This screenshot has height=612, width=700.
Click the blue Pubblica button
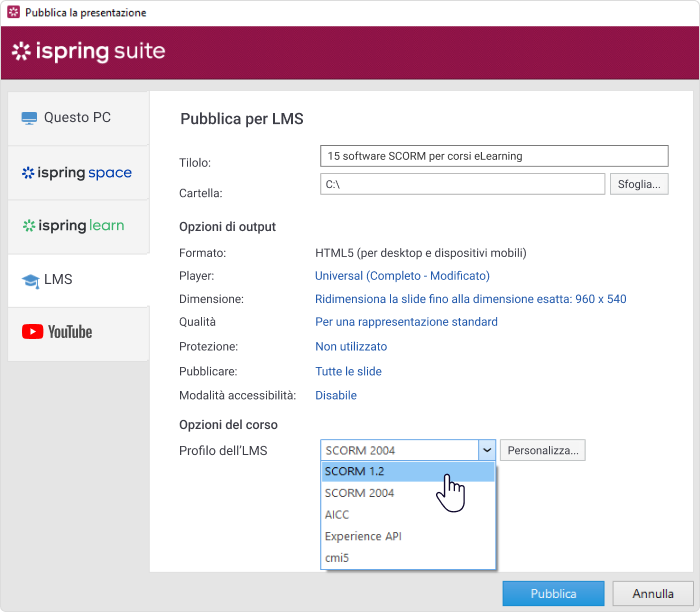(x=553, y=594)
